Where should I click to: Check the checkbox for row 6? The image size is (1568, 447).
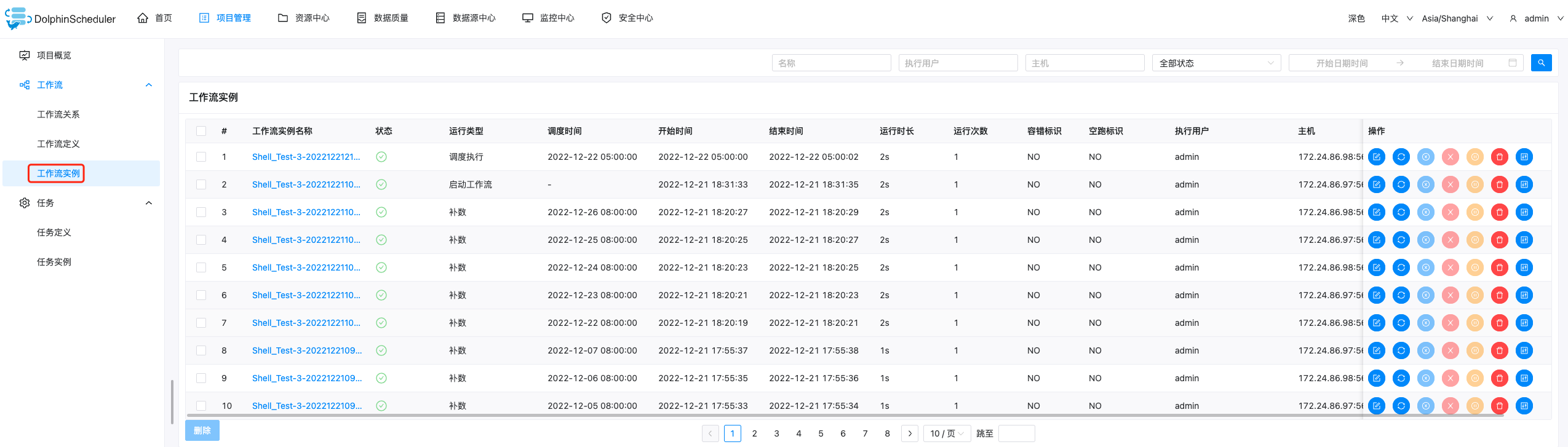[201, 295]
